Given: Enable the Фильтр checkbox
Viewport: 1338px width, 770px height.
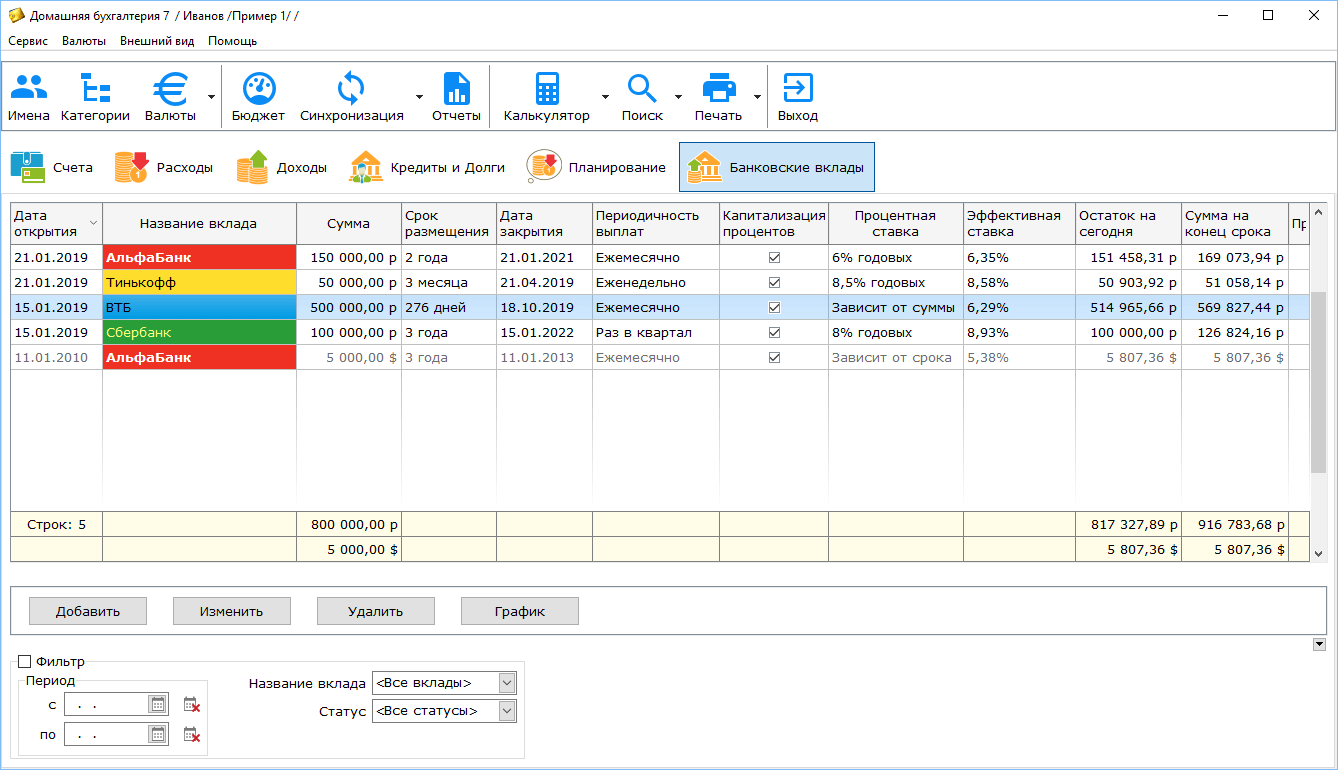Looking at the screenshot, I should (x=25, y=661).
